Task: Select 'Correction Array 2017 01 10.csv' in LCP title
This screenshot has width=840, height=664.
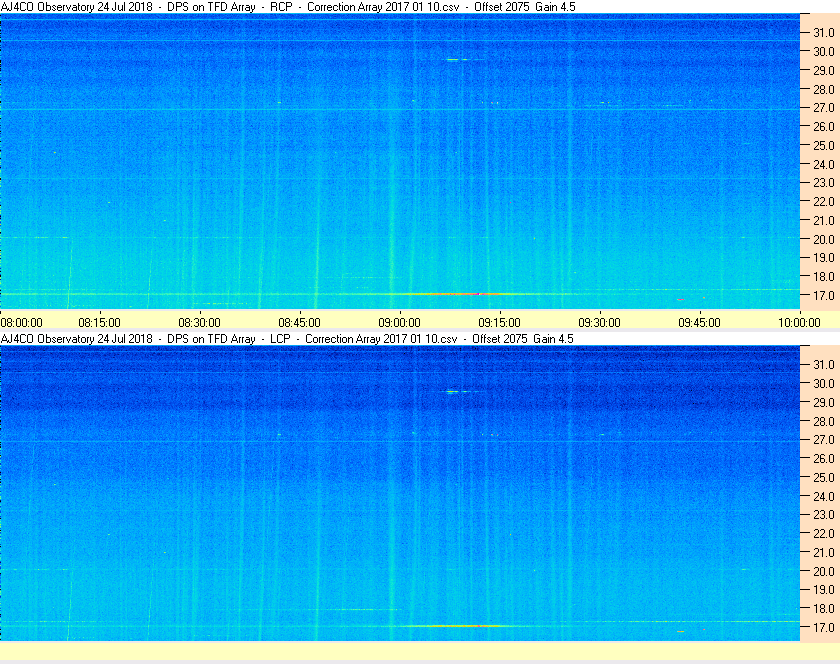Action: click(381, 339)
